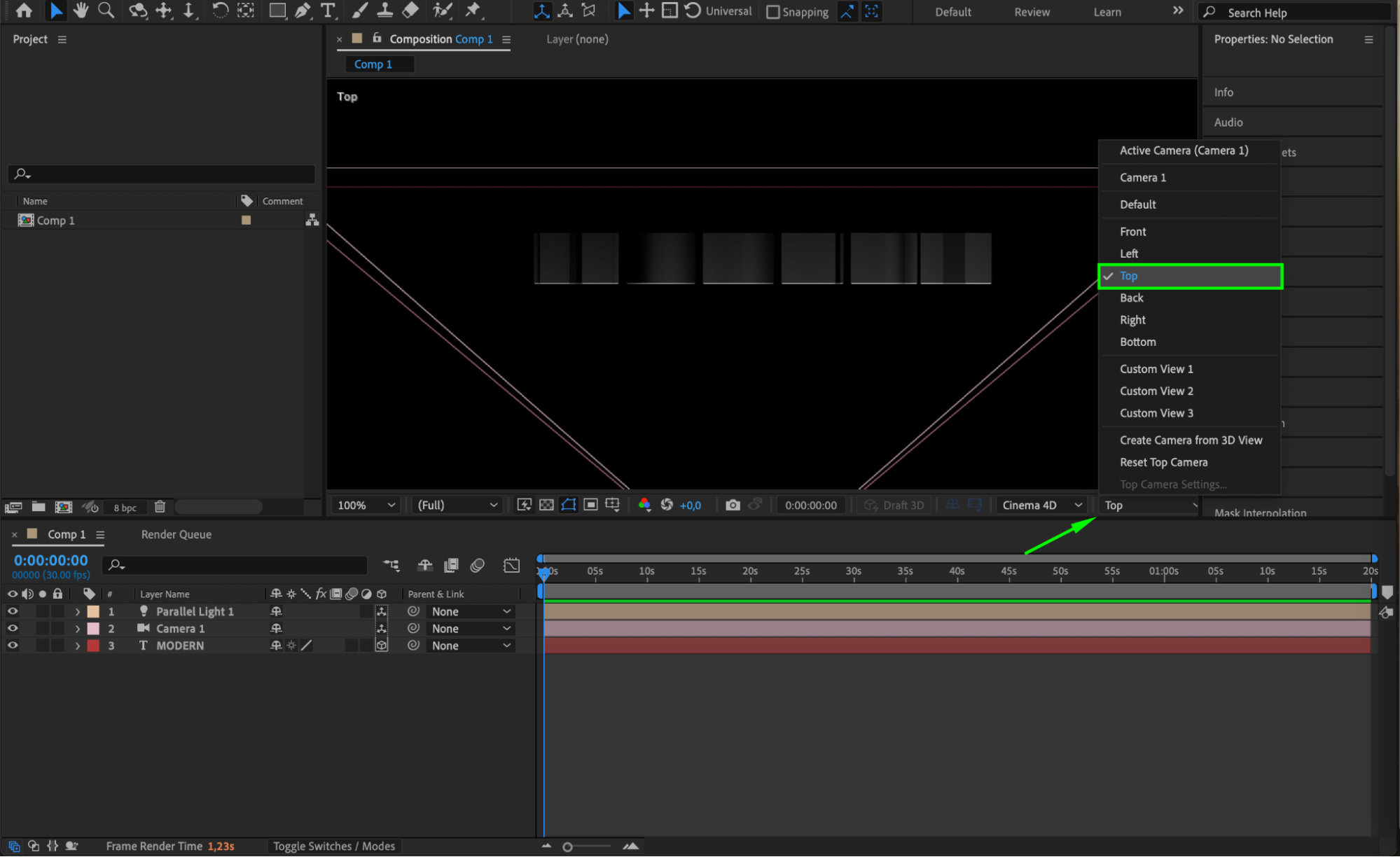Click the Home icon
This screenshot has width=1400, height=857.
pyautogui.click(x=24, y=11)
